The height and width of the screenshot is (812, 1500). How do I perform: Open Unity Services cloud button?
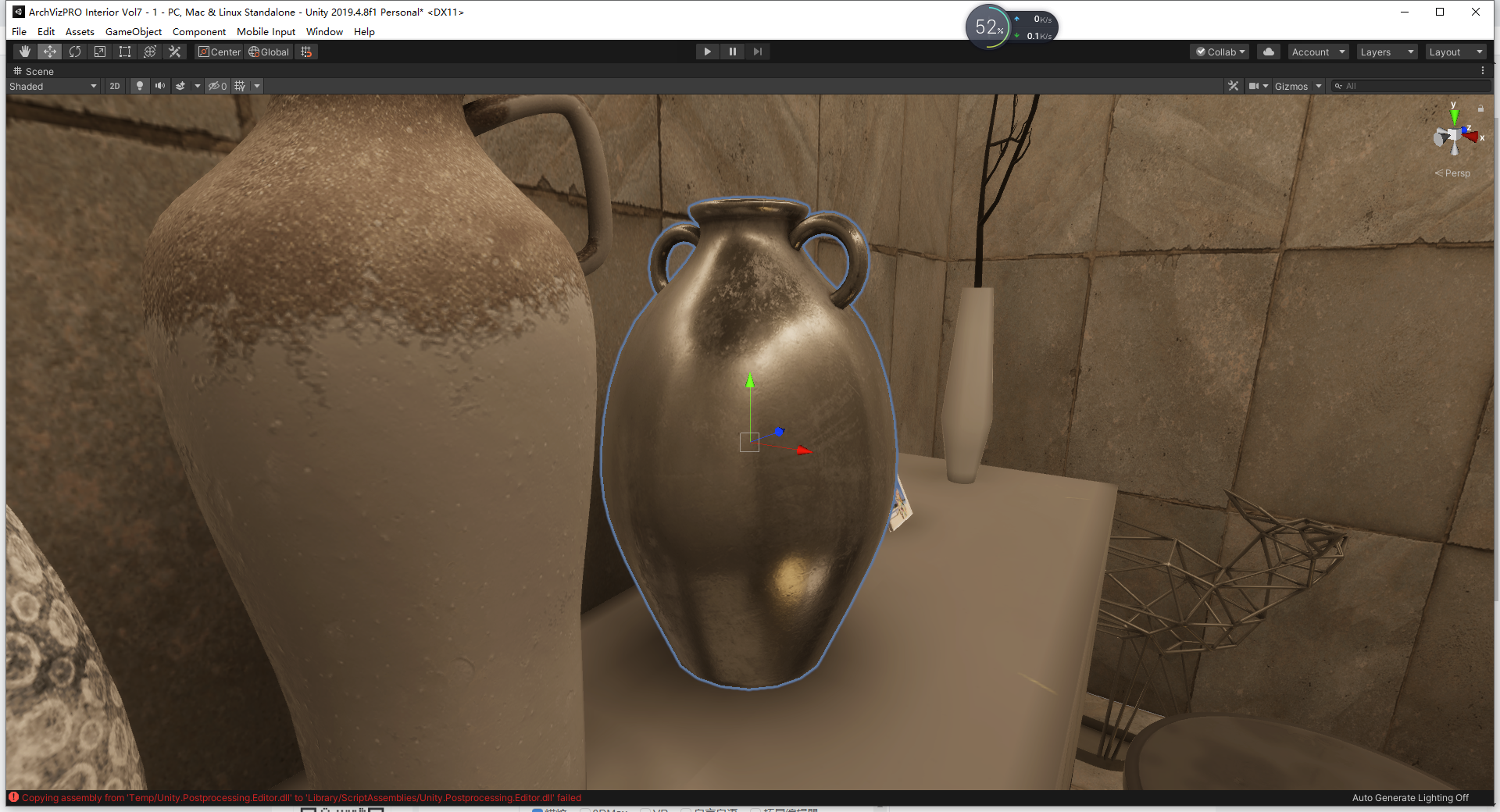coord(1269,52)
